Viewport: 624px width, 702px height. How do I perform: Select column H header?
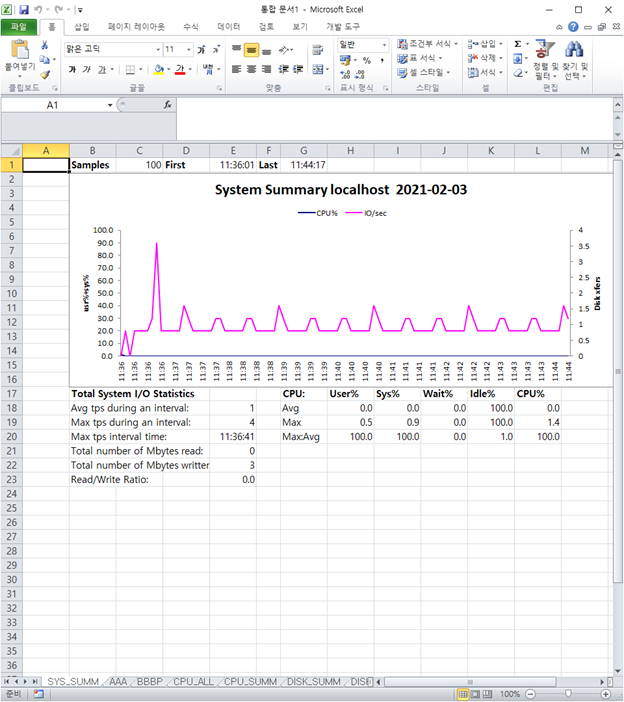coord(350,151)
